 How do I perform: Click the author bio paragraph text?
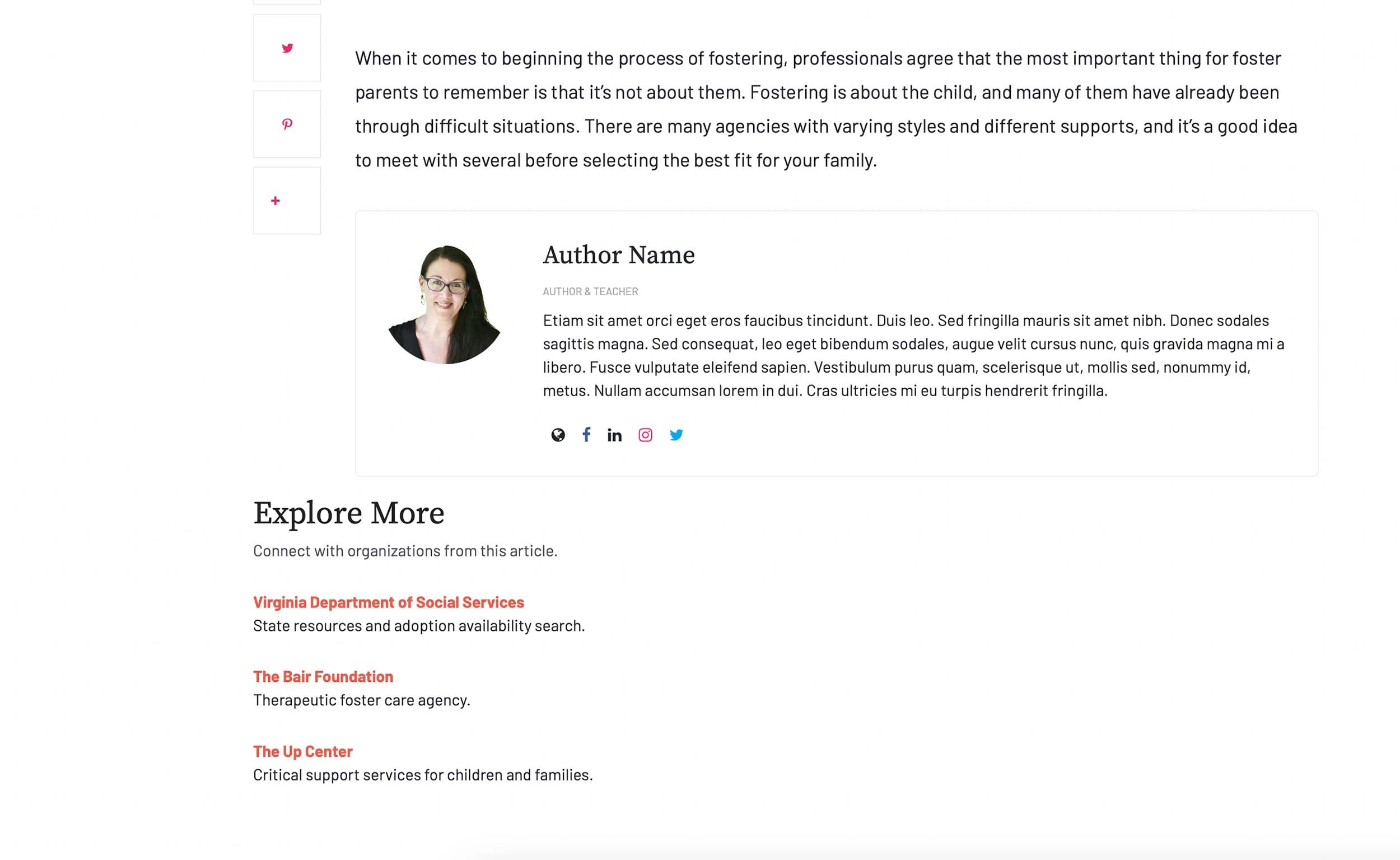(909, 356)
